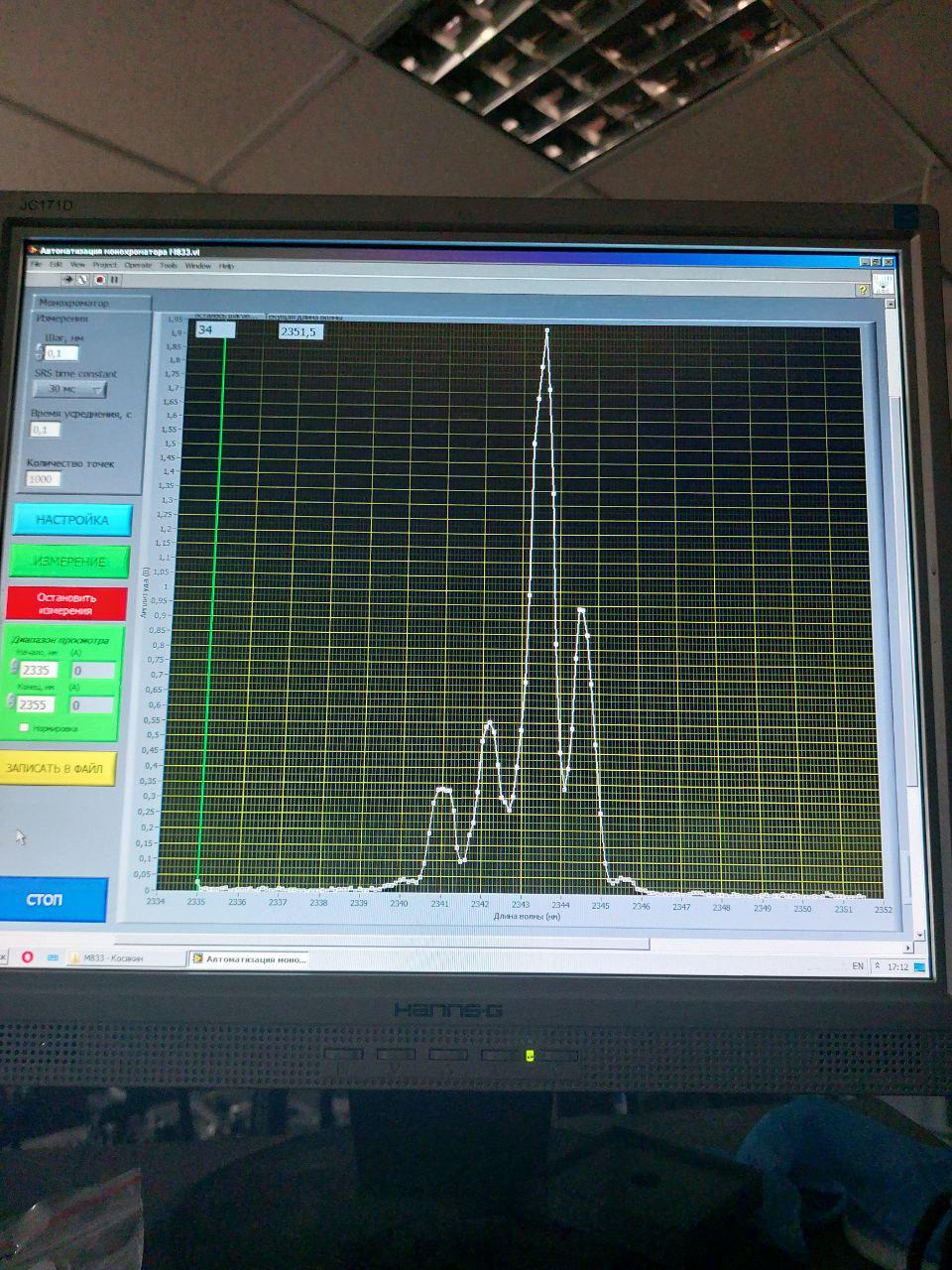Click the Шаг, нм input field
Image resolution: width=952 pixels, height=1270 pixels.
61,352
